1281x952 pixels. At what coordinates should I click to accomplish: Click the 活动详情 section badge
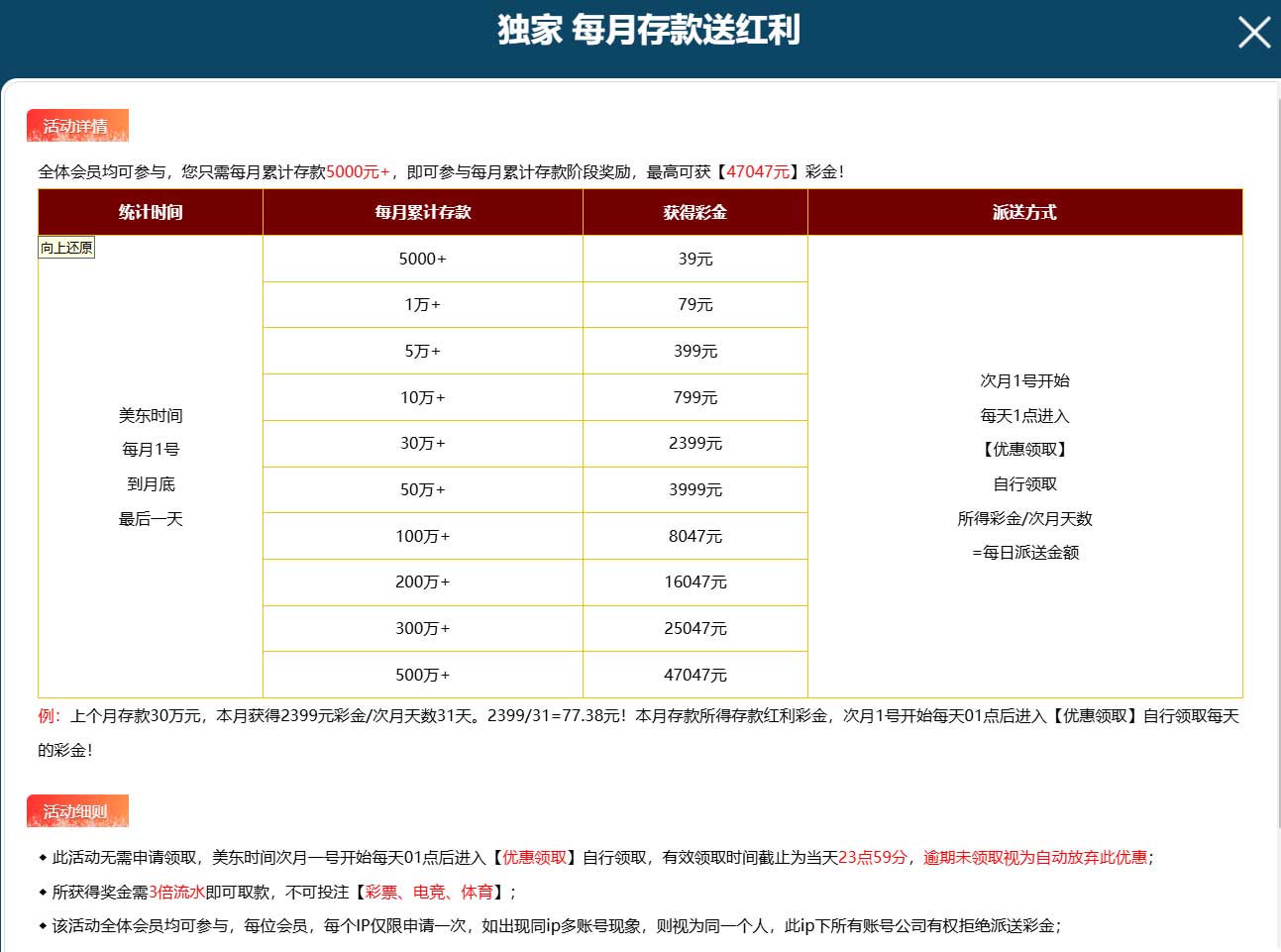77,126
